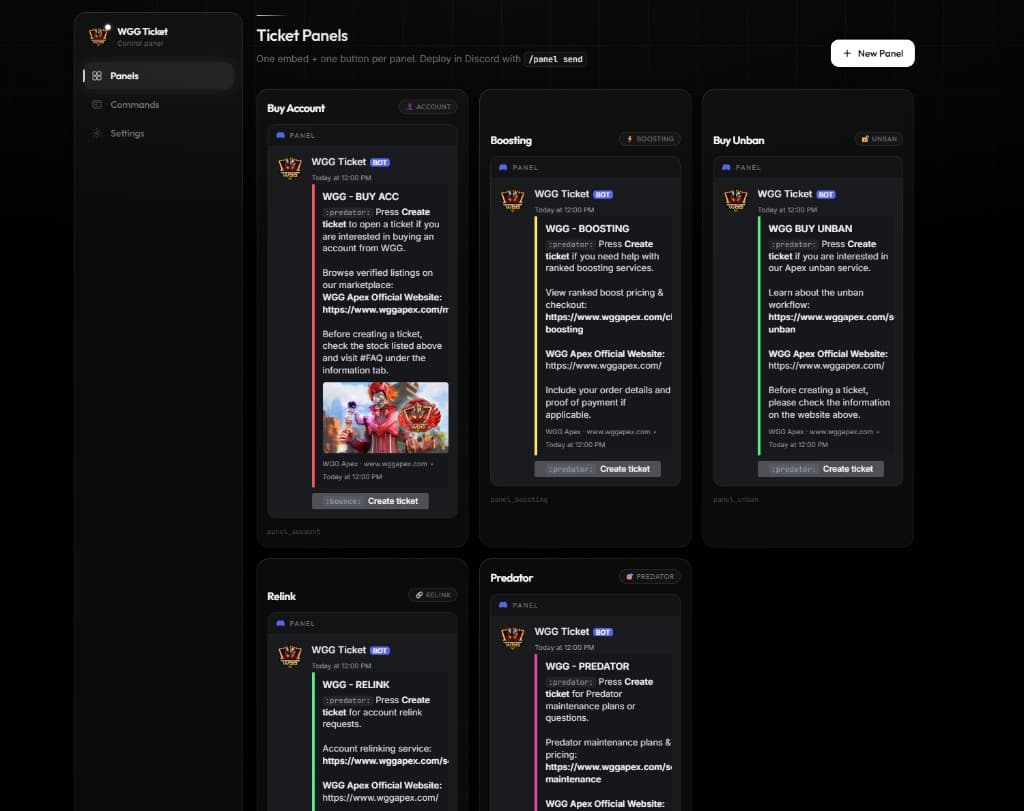The width and height of the screenshot is (1024, 811).
Task: Click the Commands terminal icon
Action: click(97, 104)
